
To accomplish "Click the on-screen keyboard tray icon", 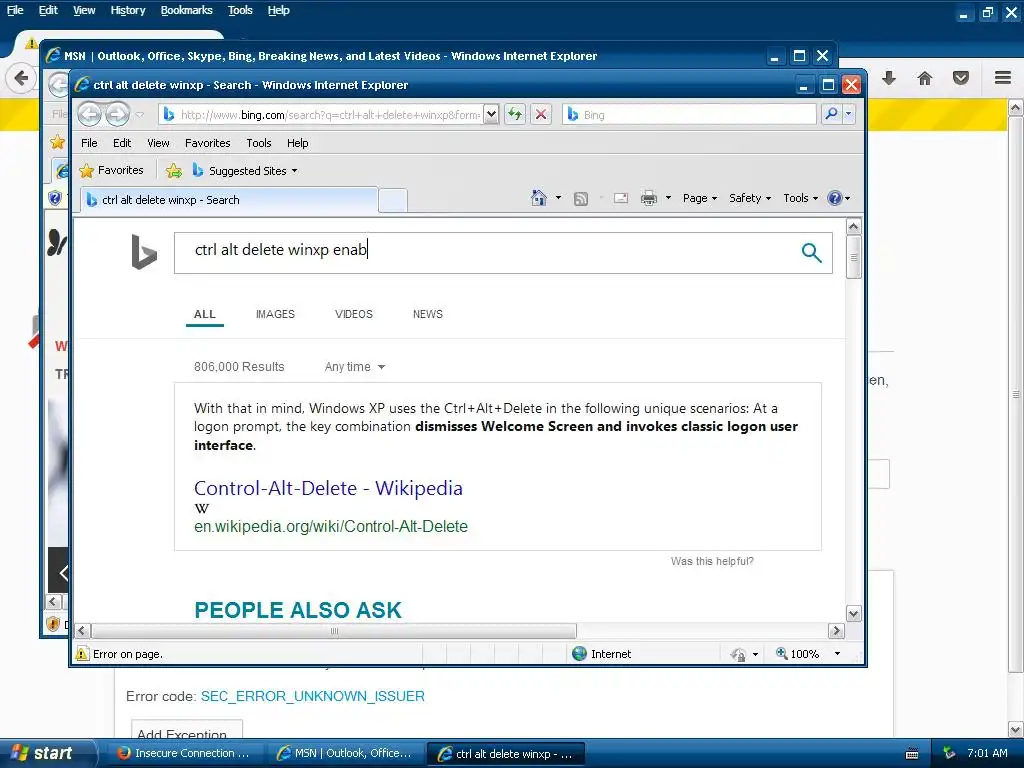I will (912, 754).
